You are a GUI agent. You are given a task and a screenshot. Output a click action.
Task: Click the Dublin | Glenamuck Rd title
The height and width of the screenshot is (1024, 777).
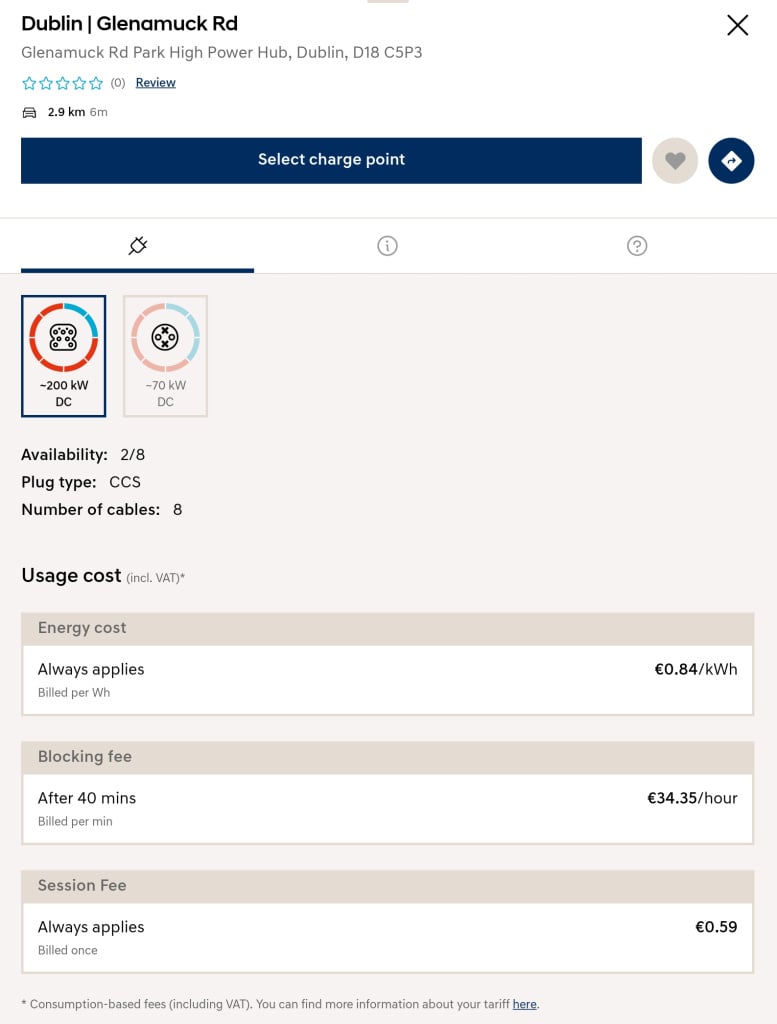pos(129,24)
